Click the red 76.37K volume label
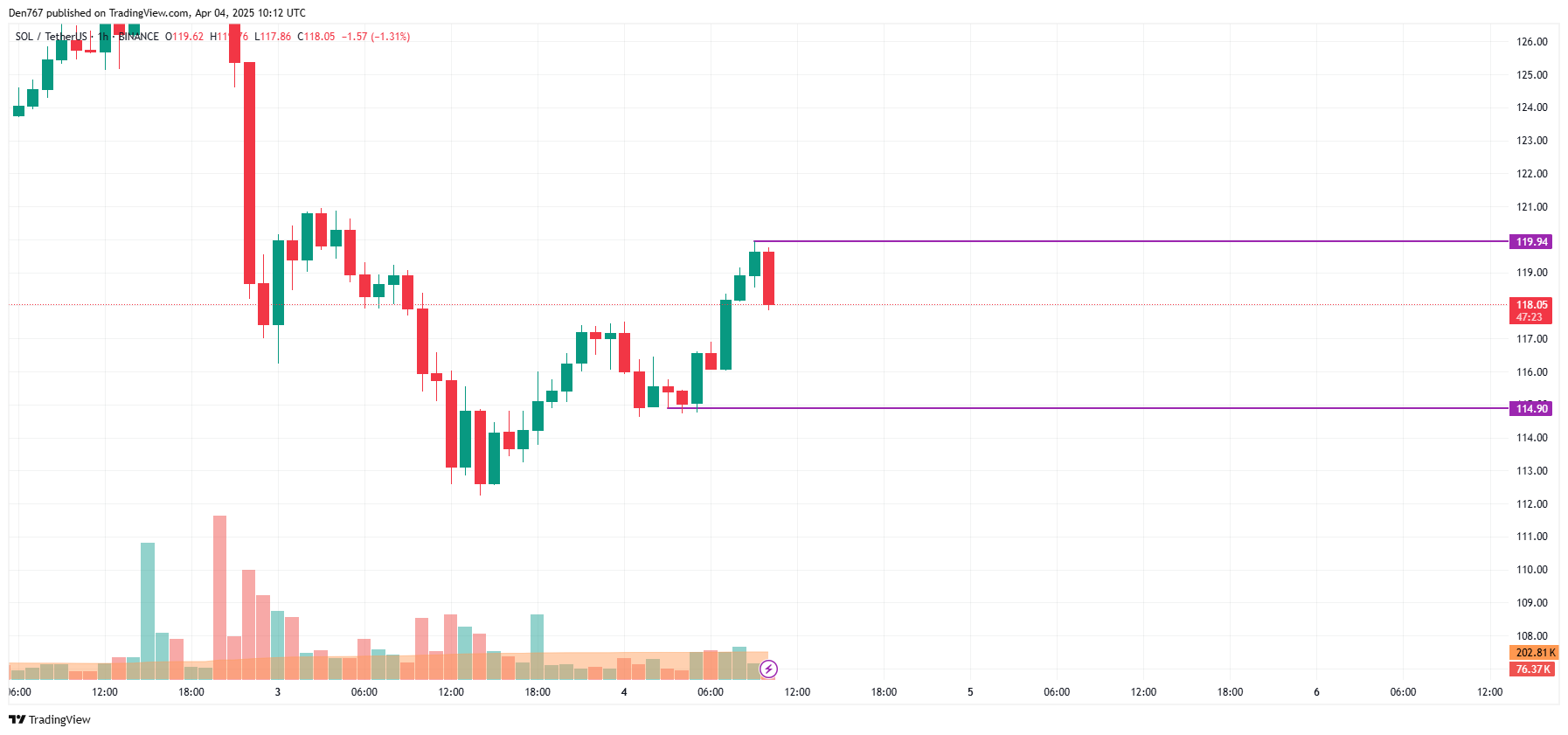The image size is (1568, 735). (x=1532, y=669)
